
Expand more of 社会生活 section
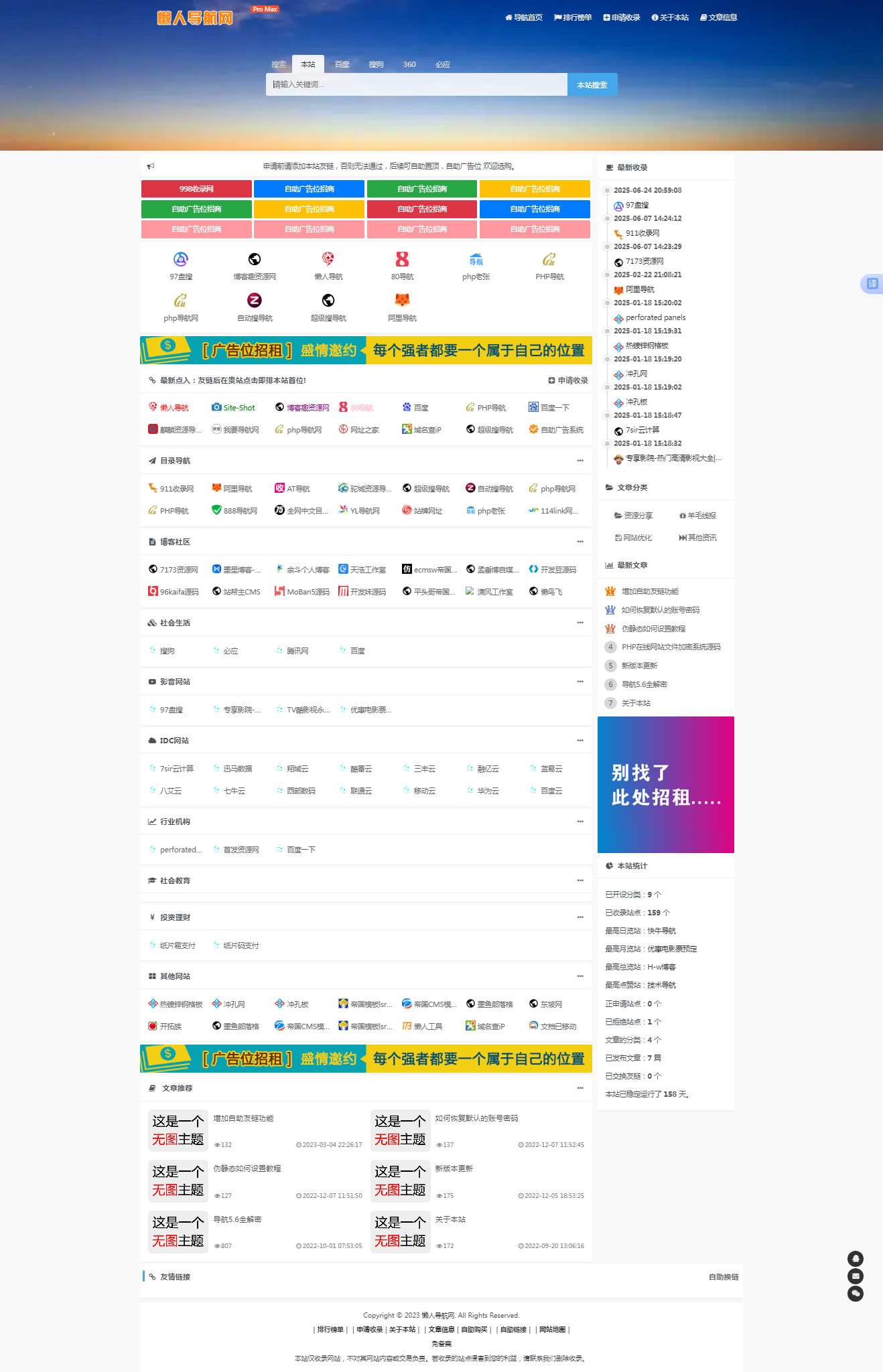(580, 623)
